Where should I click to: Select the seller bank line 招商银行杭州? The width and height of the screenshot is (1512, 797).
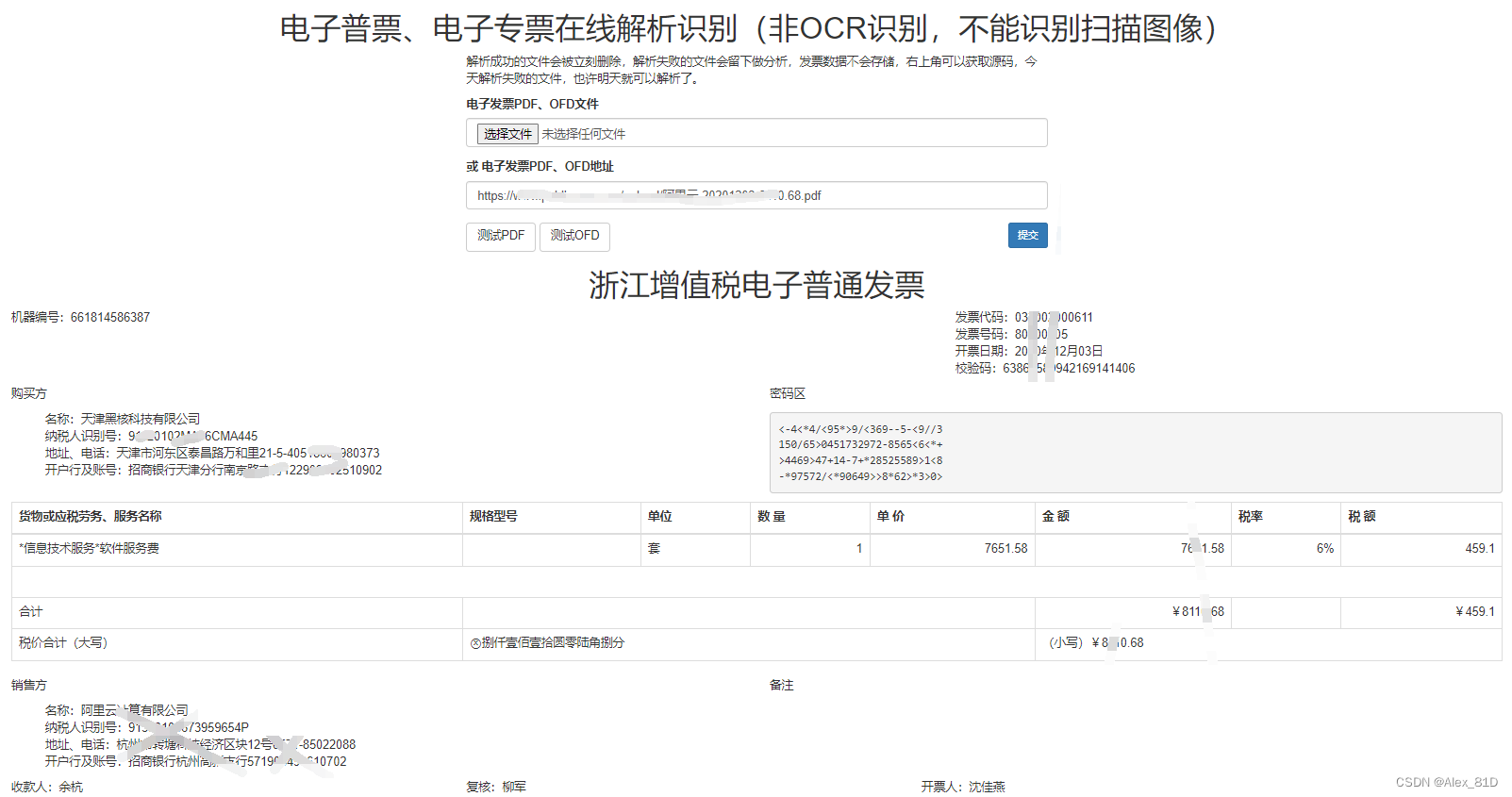195,761
